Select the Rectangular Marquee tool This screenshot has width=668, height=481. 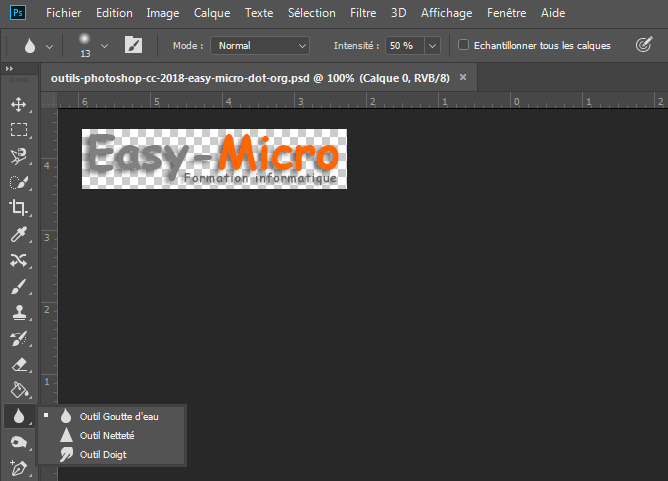click(18, 130)
